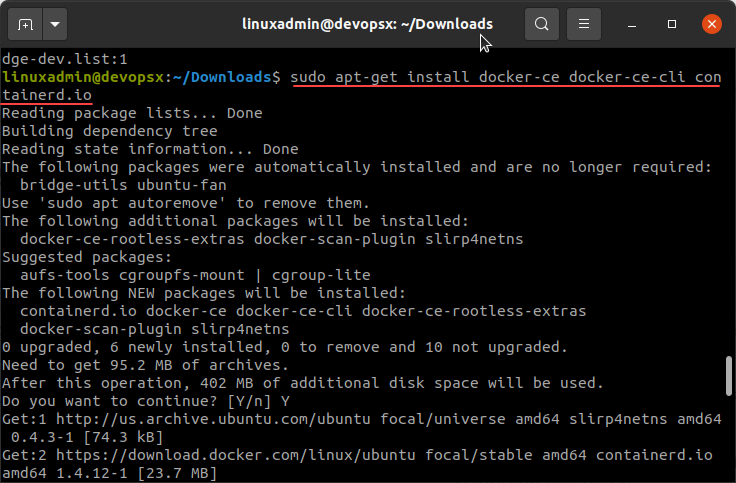Click the 'Building dependency tree' line
This screenshot has width=736, height=483.
(110, 131)
